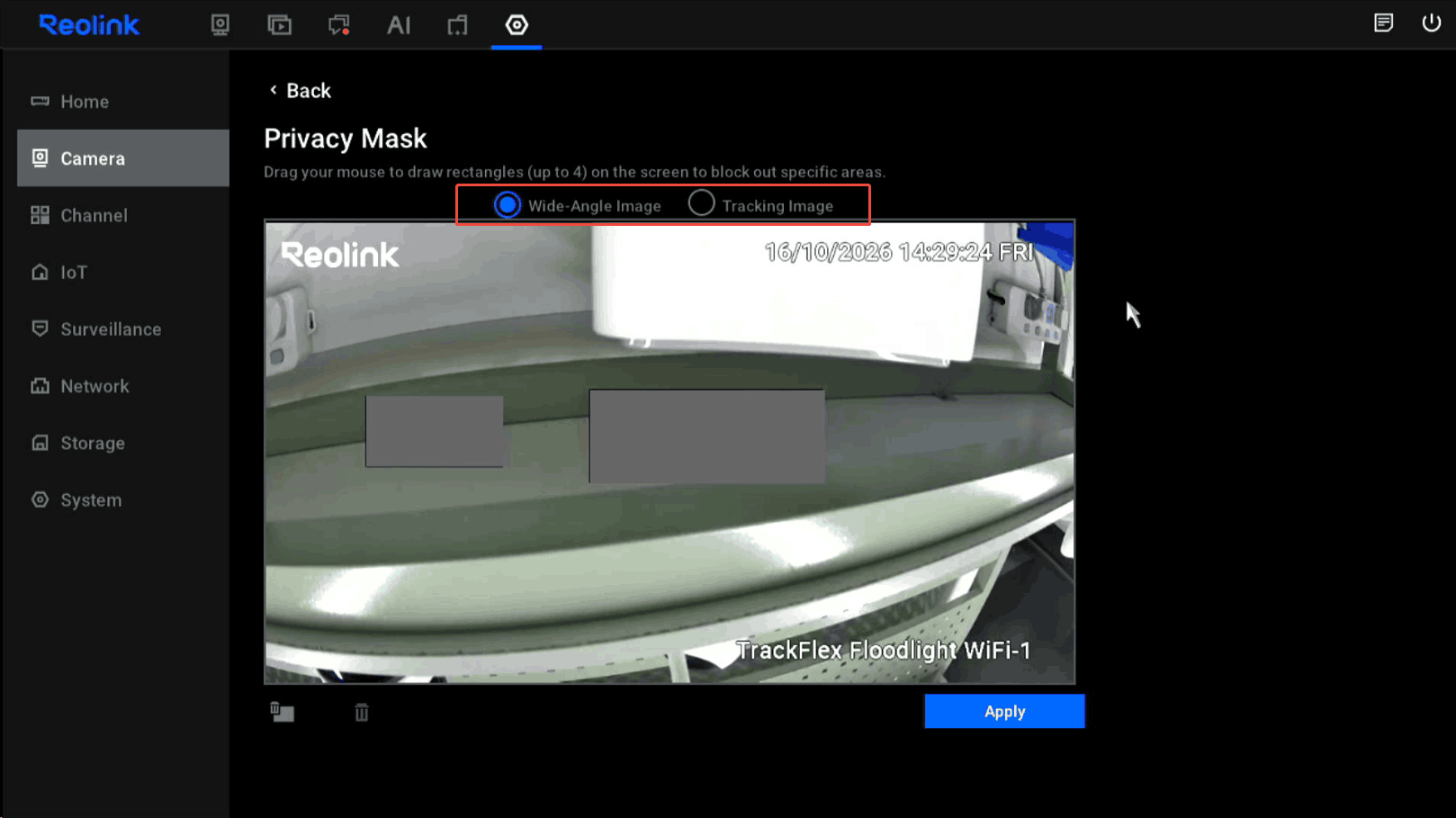The width and height of the screenshot is (1456, 818).
Task: Go to Home in the sidebar
Action: coord(123,102)
